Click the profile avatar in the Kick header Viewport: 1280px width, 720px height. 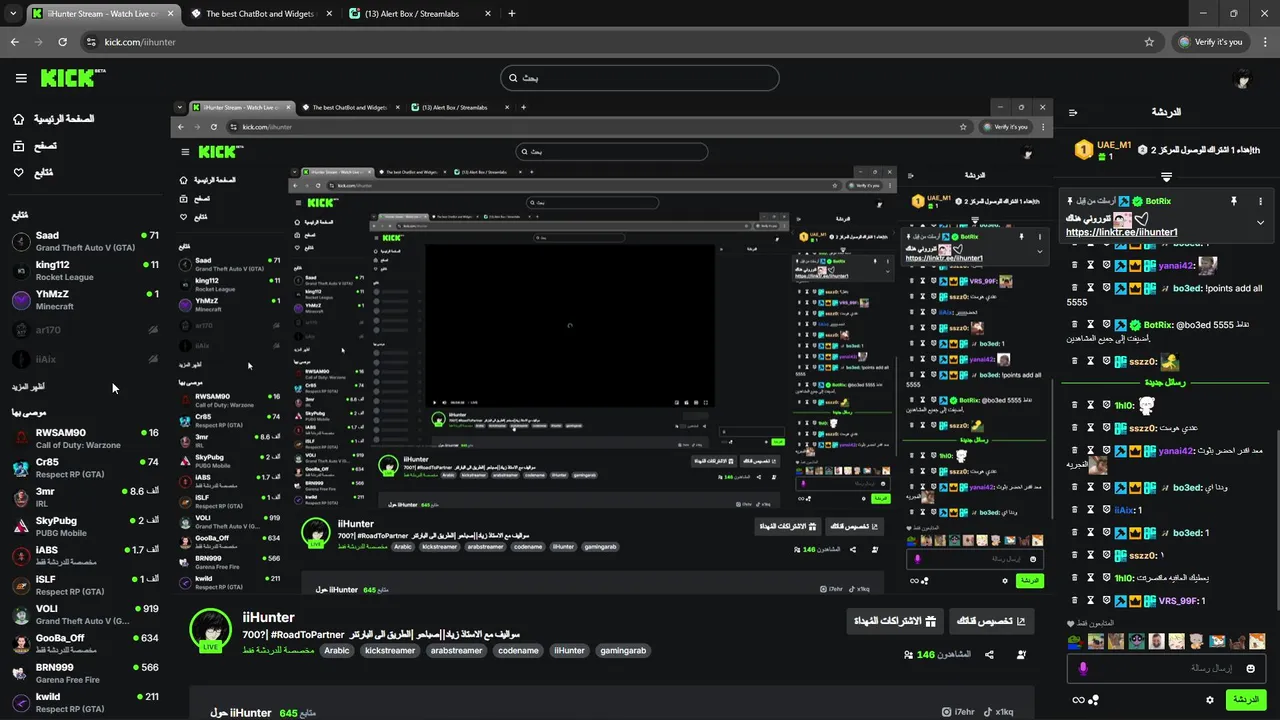1243,79
